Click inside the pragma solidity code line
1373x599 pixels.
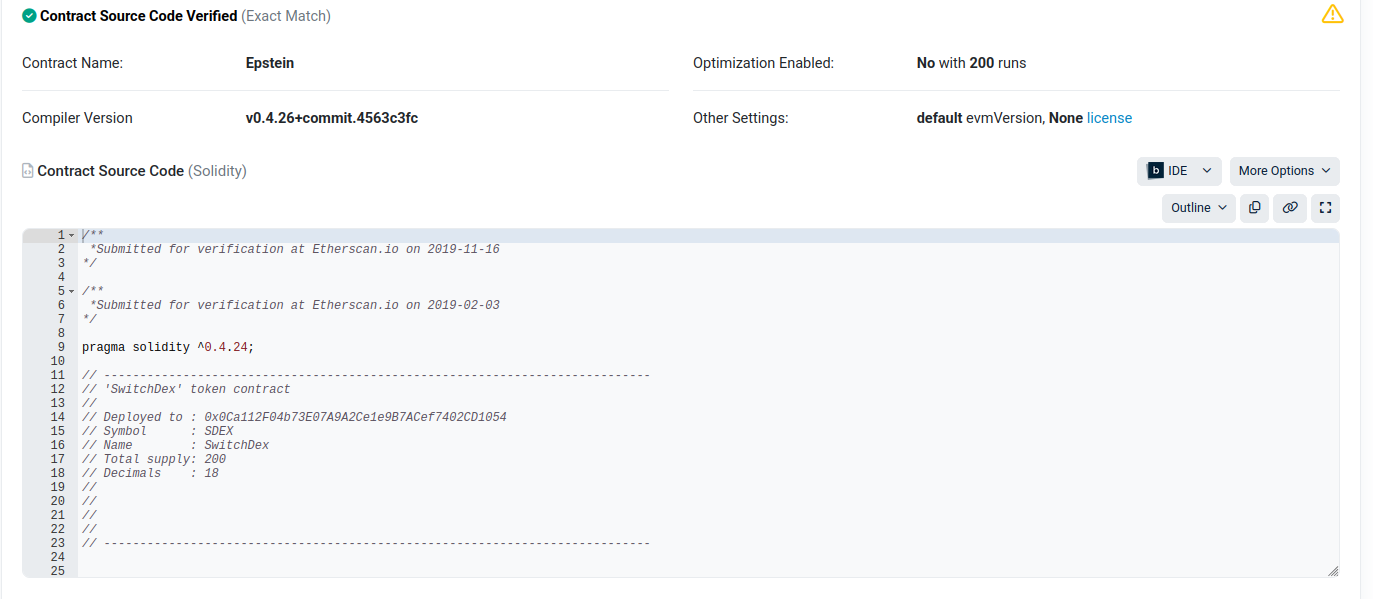tap(168, 347)
